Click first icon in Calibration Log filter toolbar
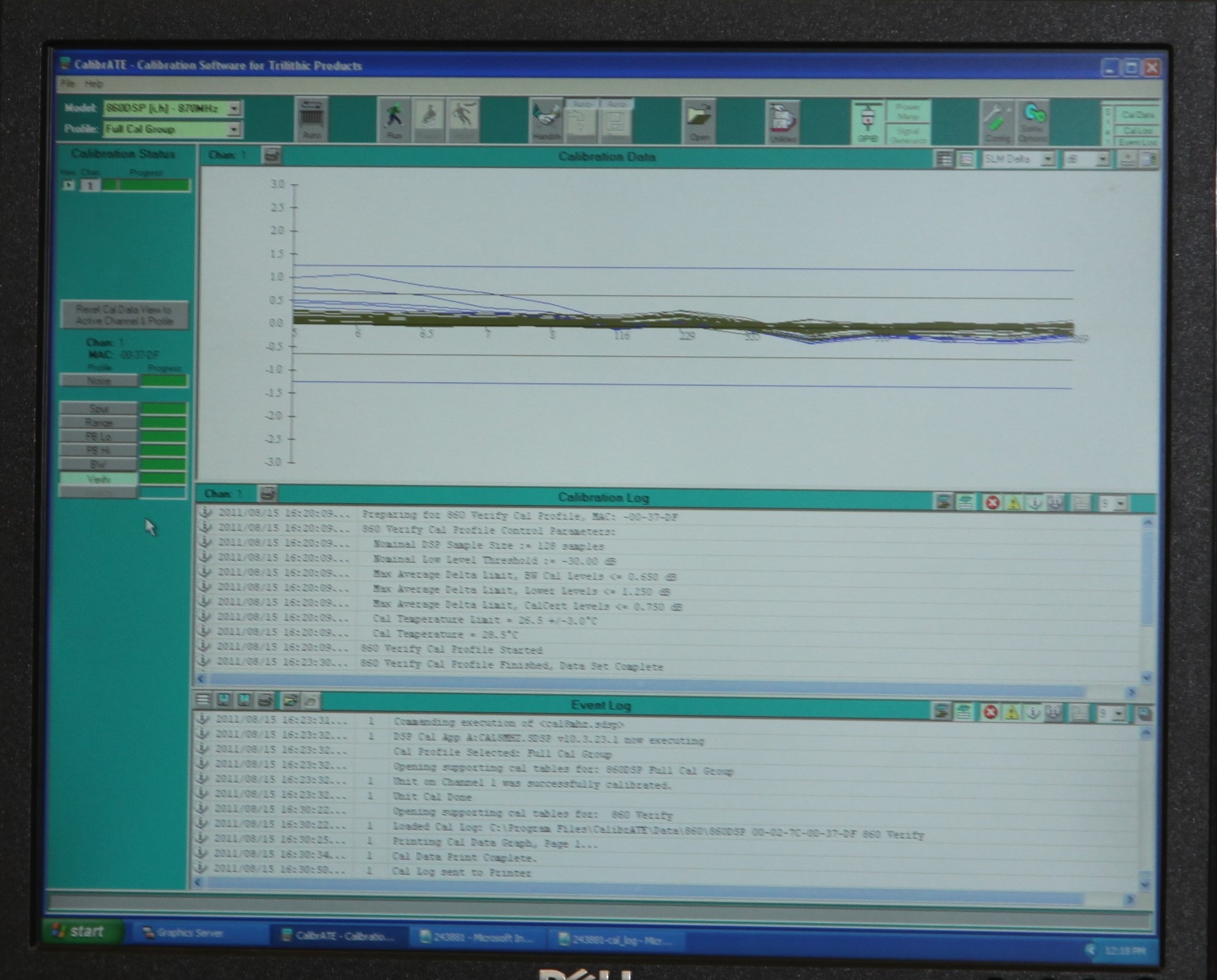 (943, 502)
